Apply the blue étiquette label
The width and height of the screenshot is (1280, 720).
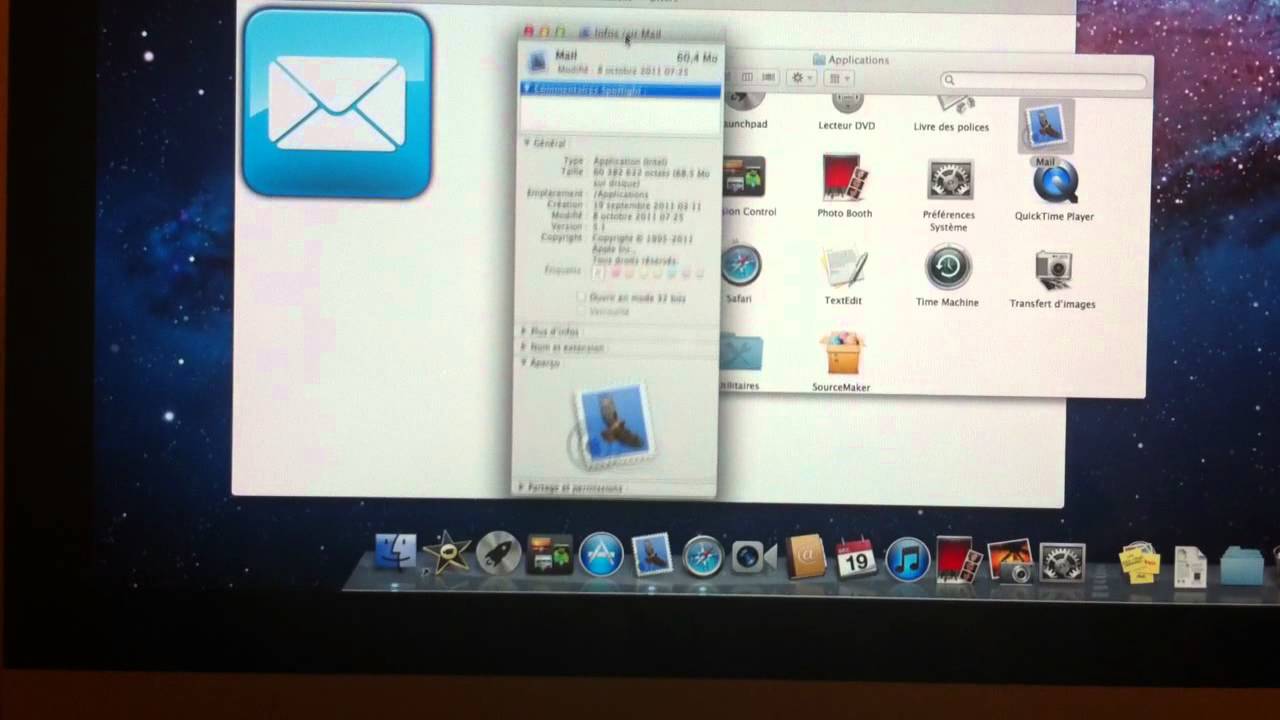click(x=672, y=272)
